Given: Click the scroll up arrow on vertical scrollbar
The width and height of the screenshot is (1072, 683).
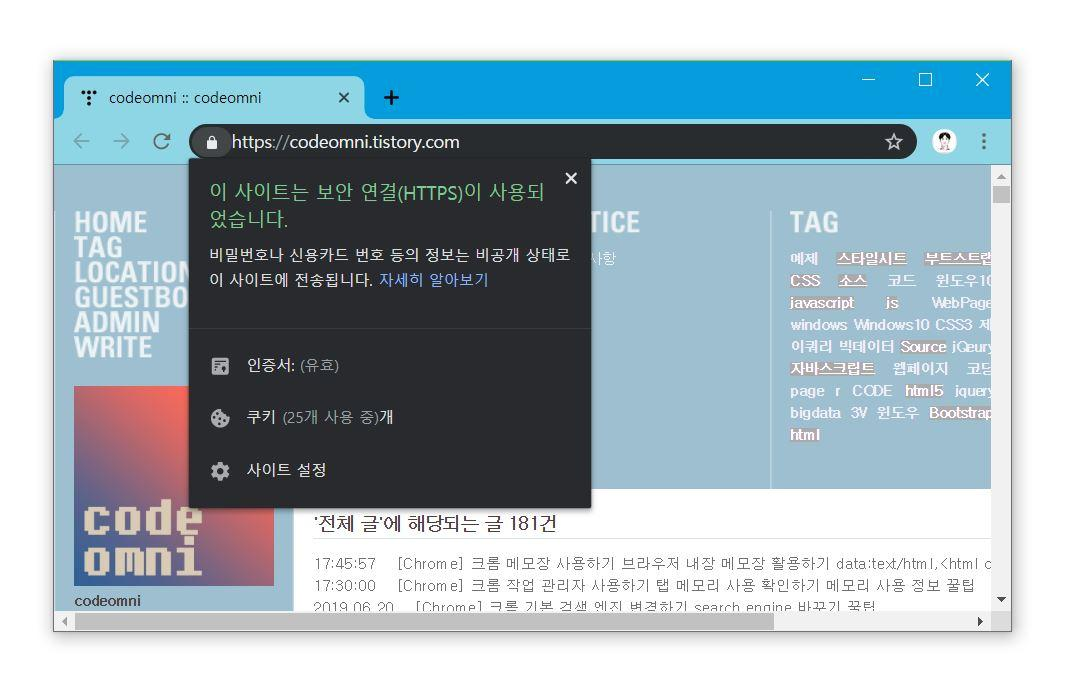Looking at the screenshot, I should [x=1001, y=176].
